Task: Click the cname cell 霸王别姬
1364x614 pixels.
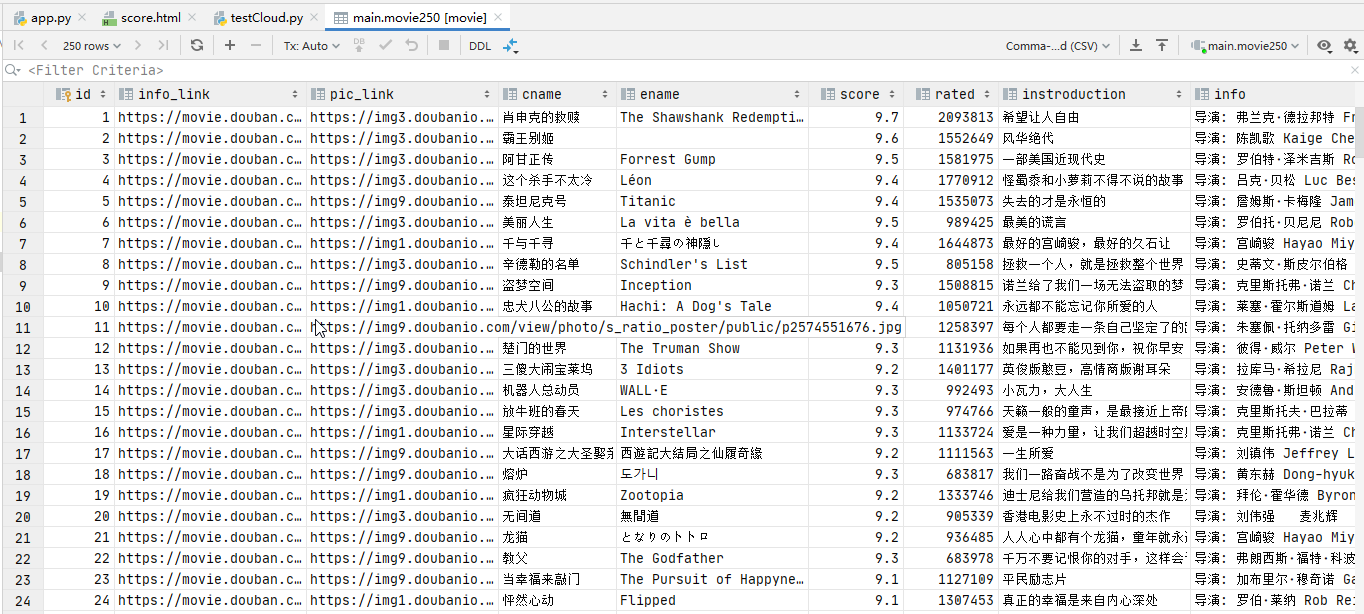Action: [557, 138]
